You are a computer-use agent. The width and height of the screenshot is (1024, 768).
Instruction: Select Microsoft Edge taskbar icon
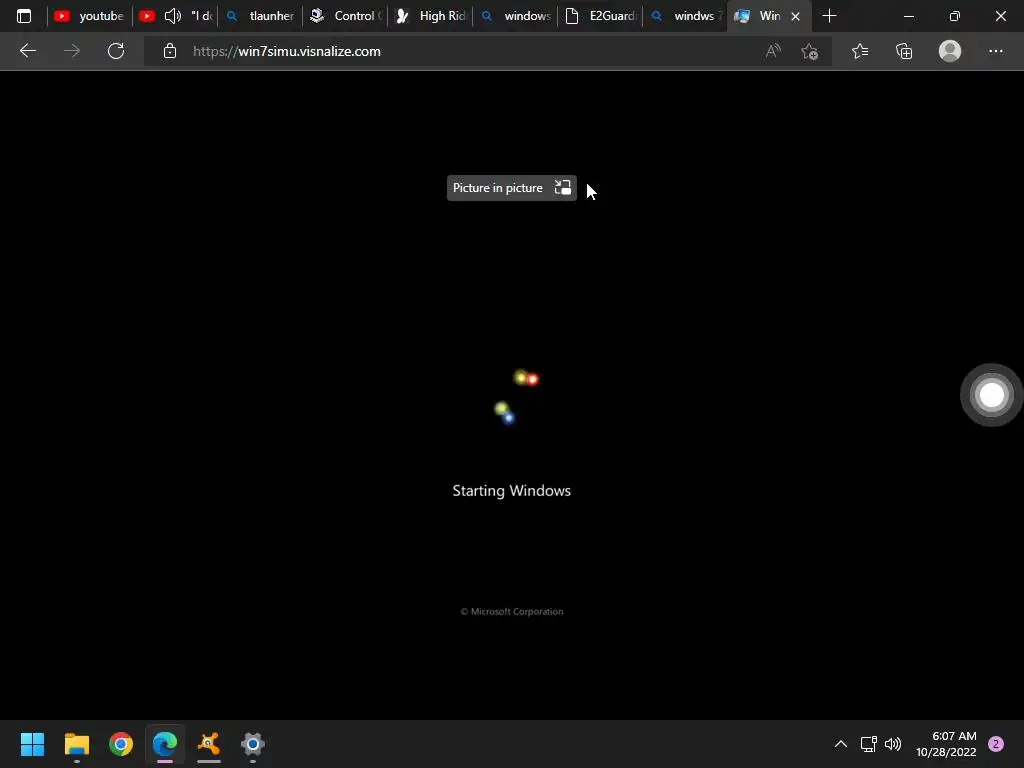coord(165,744)
